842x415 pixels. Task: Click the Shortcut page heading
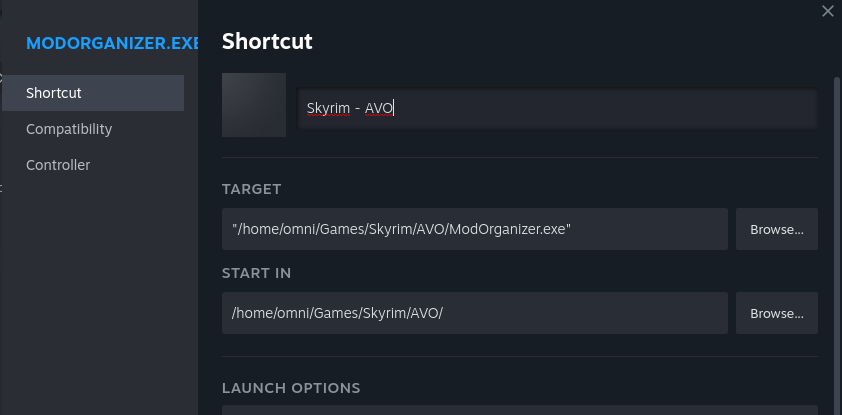267,41
